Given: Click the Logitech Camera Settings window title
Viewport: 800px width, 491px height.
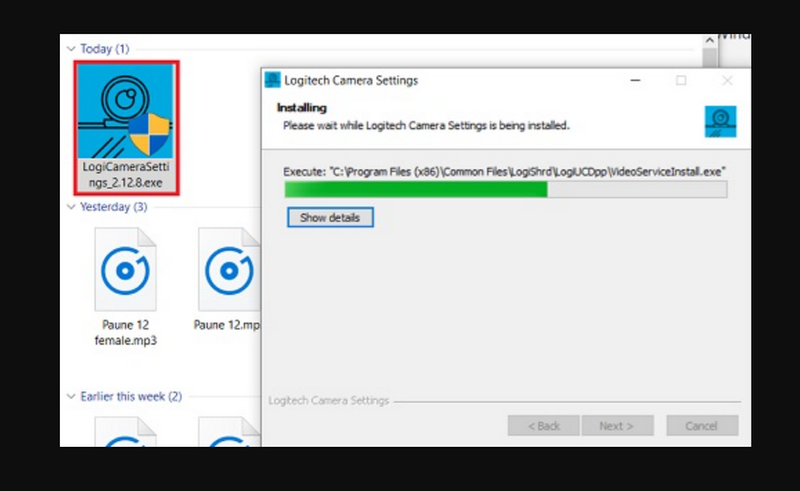Looking at the screenshot, I should [351, 81].
